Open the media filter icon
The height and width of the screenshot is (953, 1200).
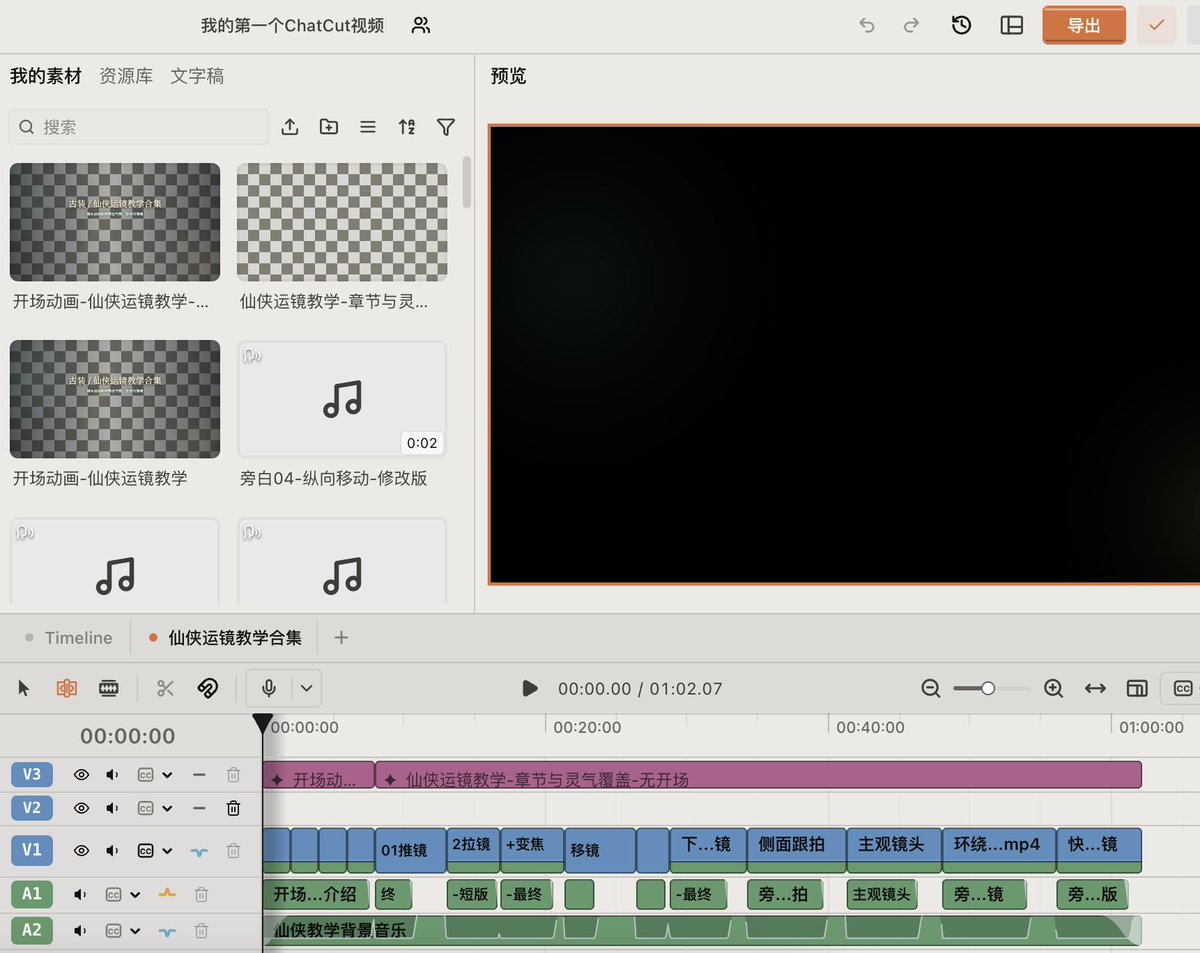pyautogui.click(x=446, y=127)
